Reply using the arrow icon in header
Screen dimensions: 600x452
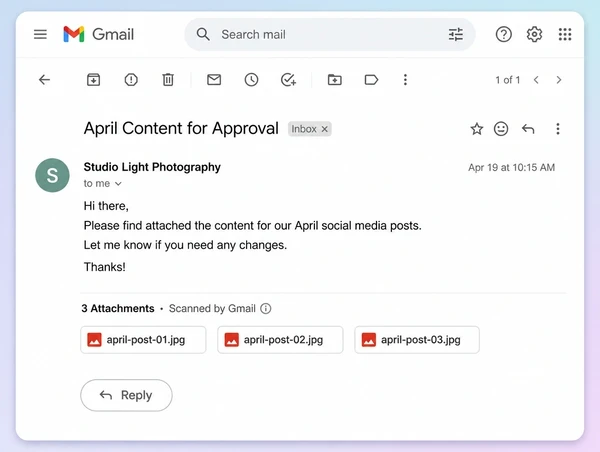point(528,129)
